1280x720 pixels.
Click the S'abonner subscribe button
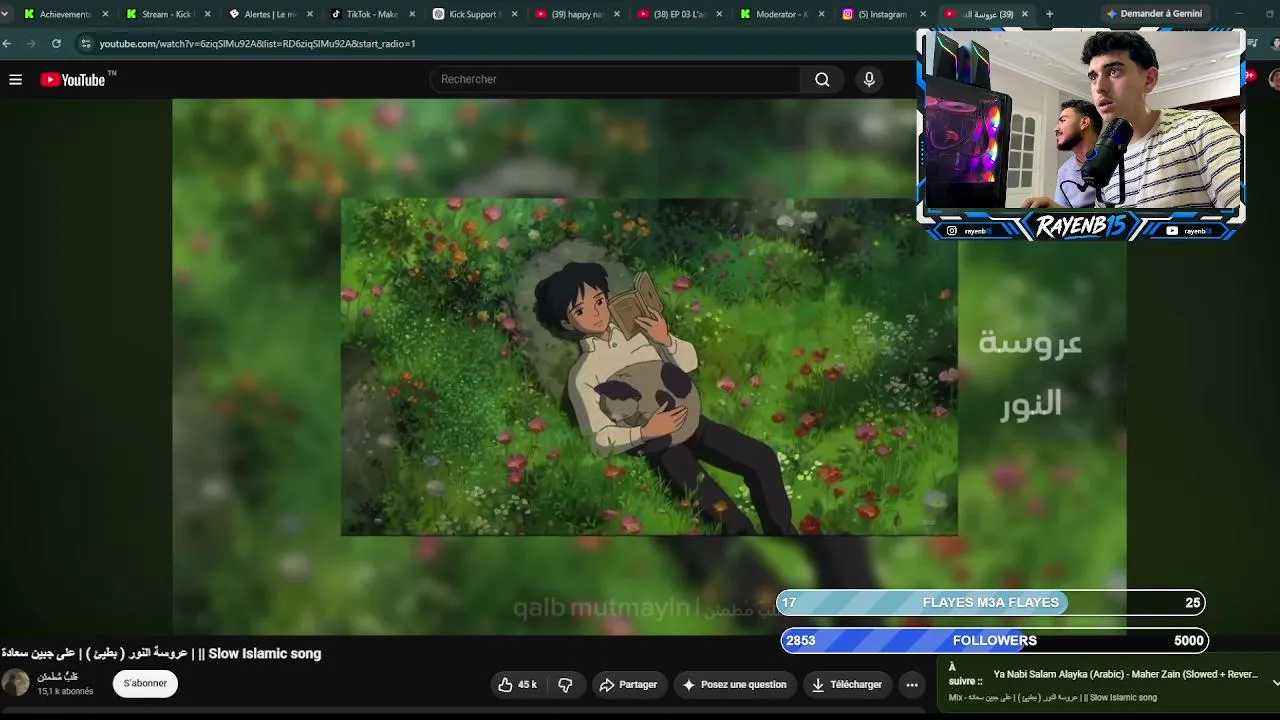[x=145, y=684]
